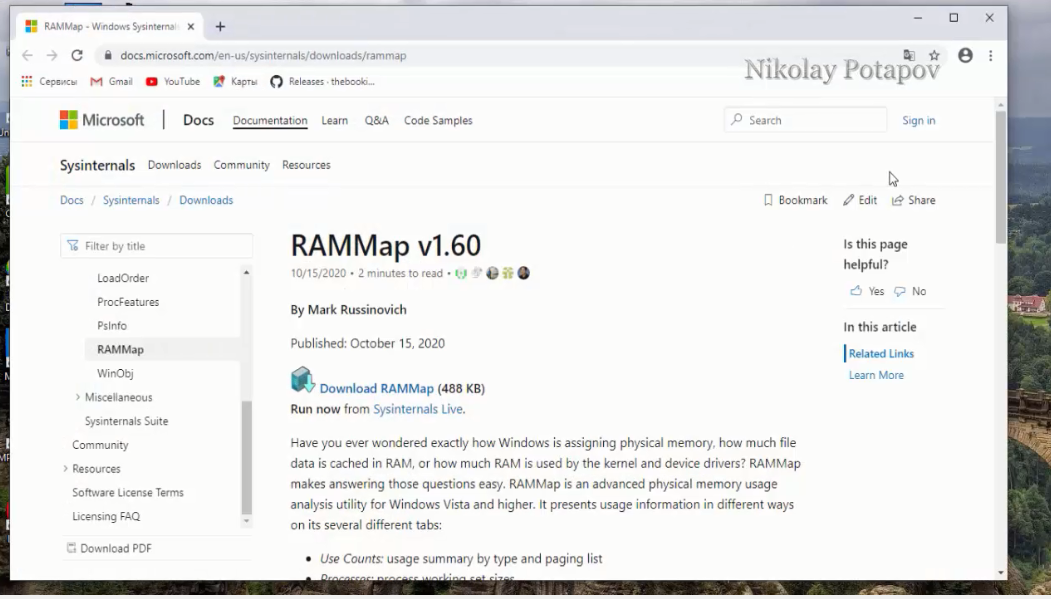
Task: Jump to Related Links section
Action: point(881,354)
